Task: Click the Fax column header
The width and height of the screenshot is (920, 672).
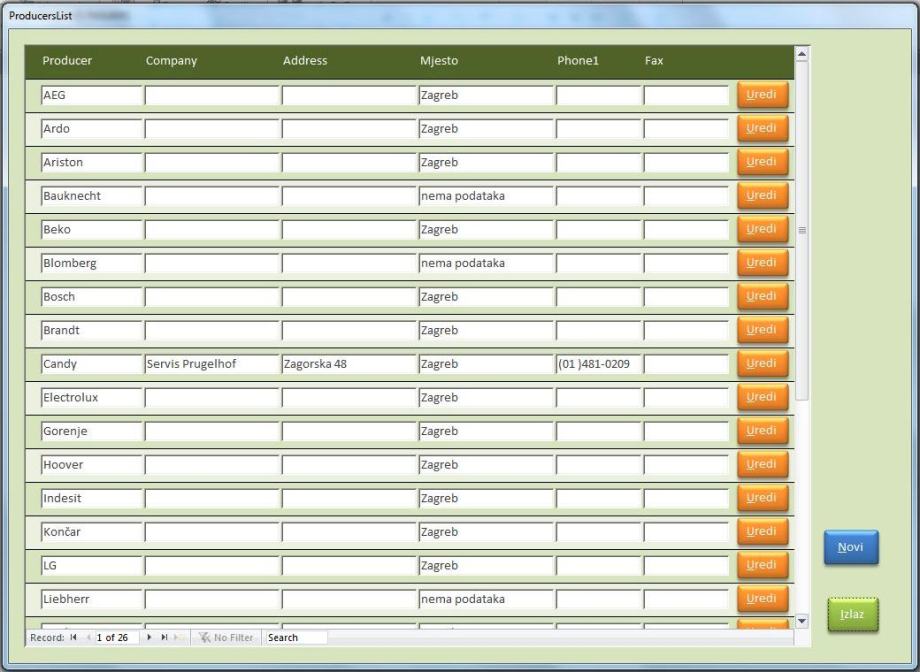Action: point(654,60)
